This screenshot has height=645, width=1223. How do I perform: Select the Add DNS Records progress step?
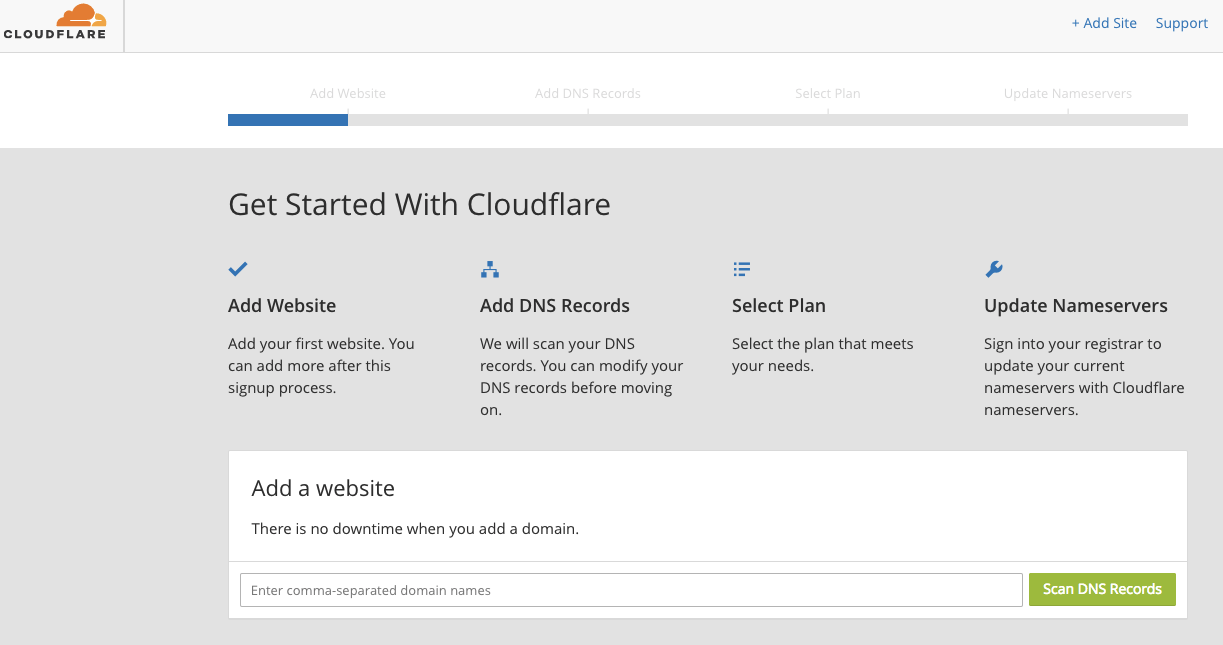click(587, 93)
